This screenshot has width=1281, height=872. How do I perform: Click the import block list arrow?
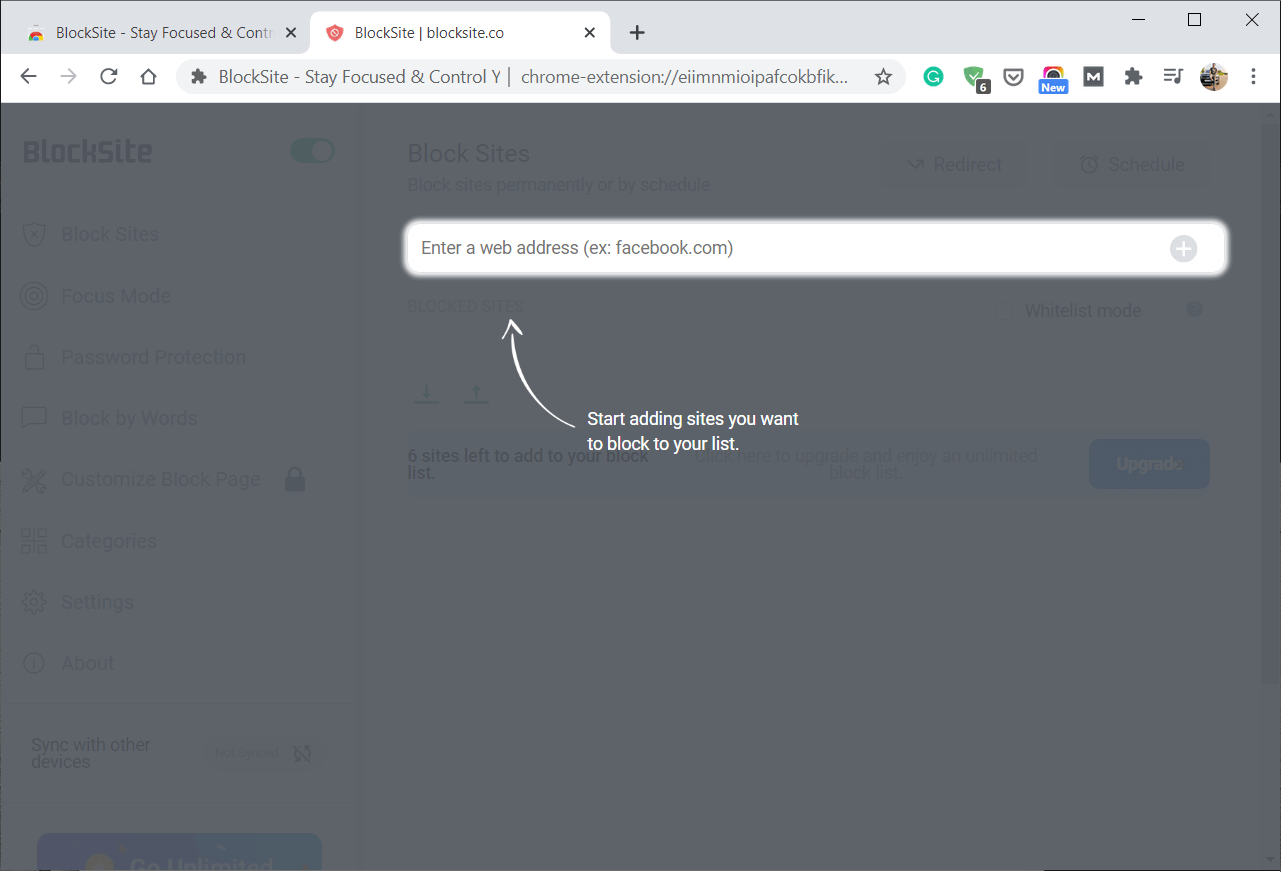pos(425,392)
